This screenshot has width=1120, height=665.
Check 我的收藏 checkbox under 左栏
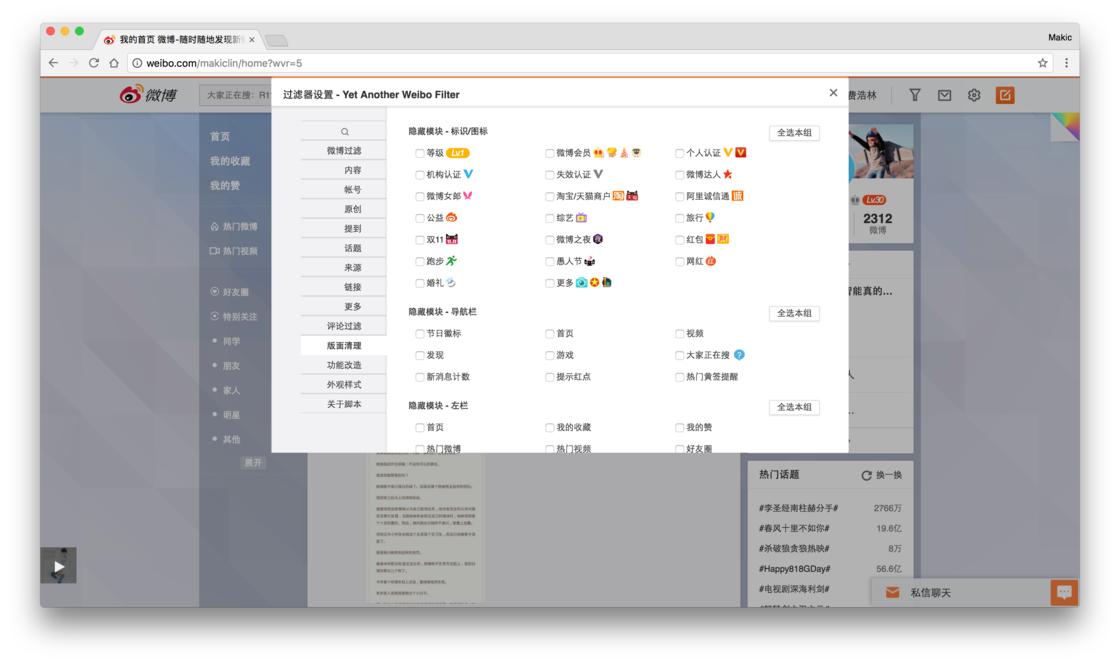550,428
